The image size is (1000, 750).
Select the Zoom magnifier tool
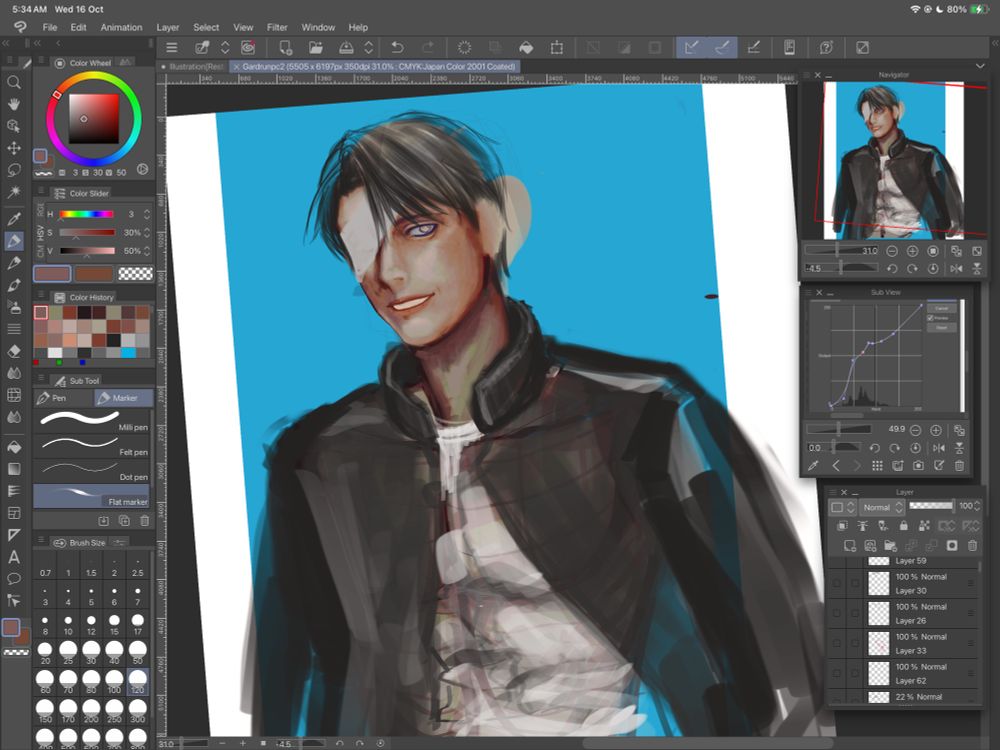[13, 82]
